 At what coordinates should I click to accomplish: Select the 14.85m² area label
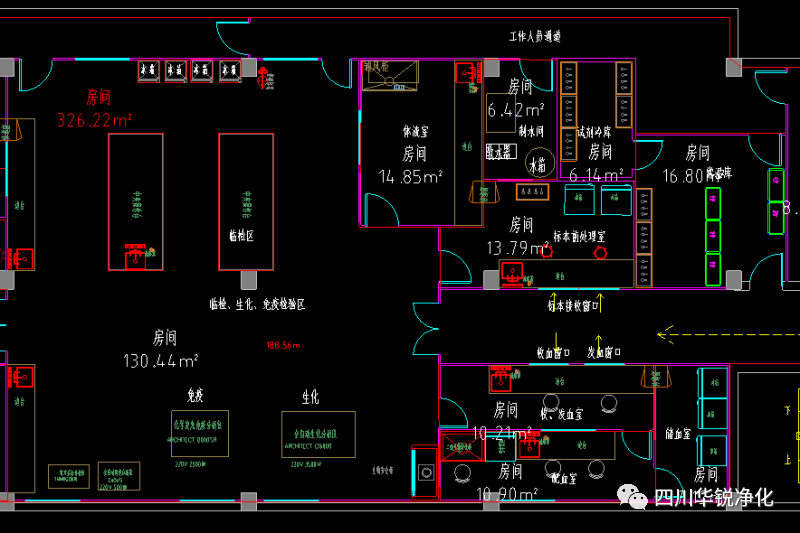tap(411, 177)
